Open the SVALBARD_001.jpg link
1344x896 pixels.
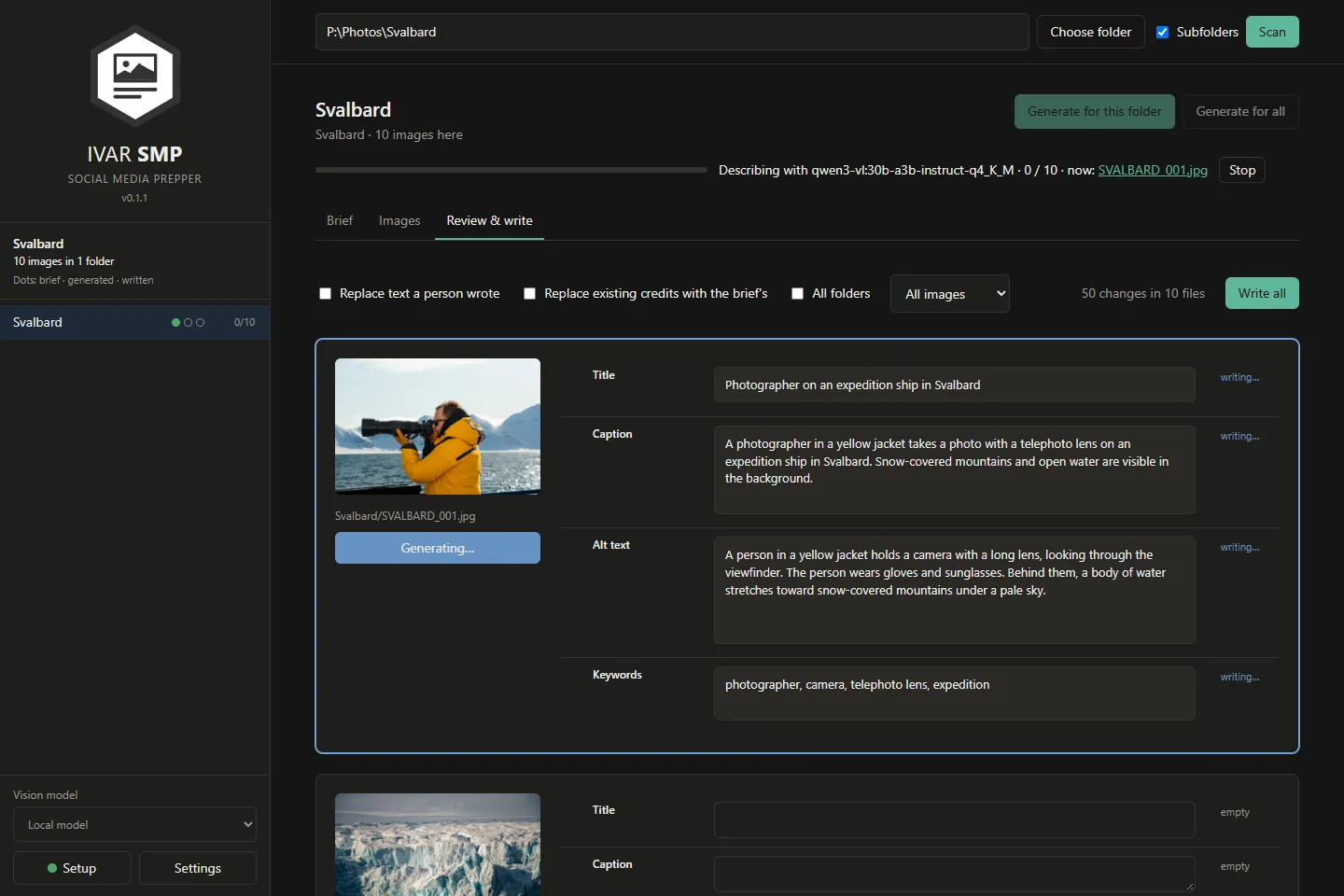[x=1153, y=171]
